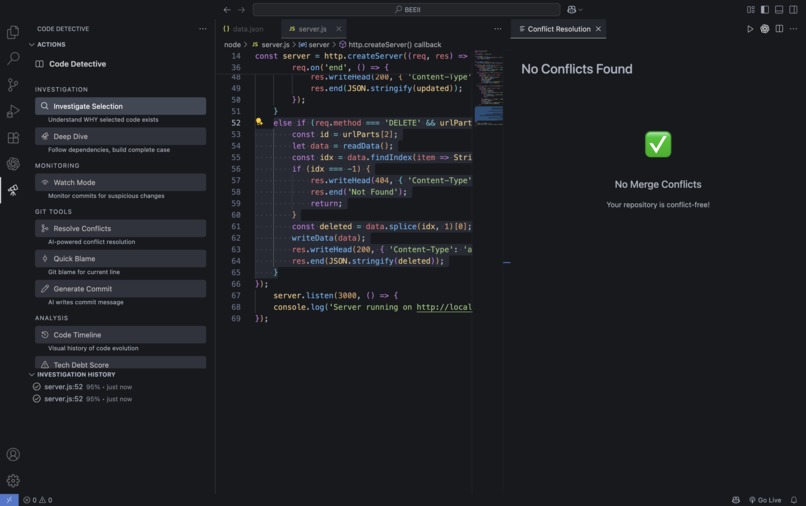Click line number 67 in gutter
Viewport: 806px width, 506px height.
(x=236, y=296)
